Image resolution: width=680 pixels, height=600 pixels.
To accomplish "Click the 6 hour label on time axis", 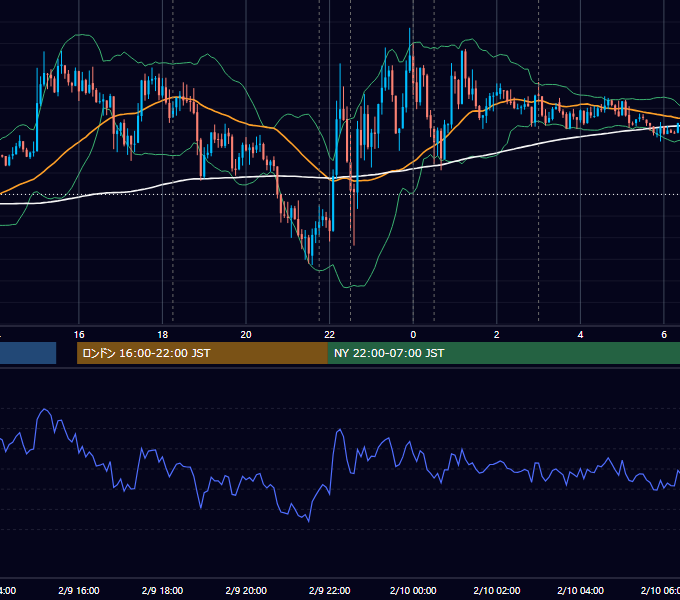I will pyautogui.click(x=664, y=335).
